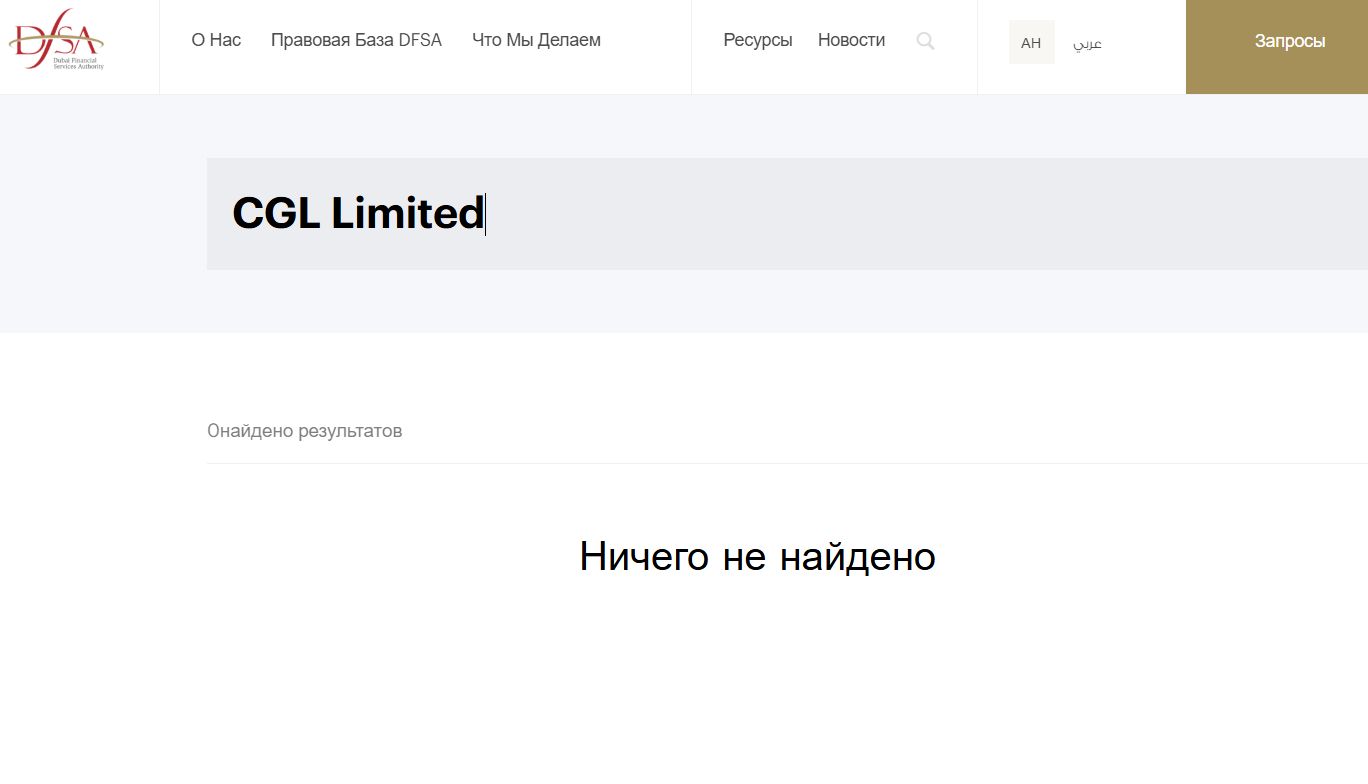Click the light gray banner above the search box

pos(700,126)
